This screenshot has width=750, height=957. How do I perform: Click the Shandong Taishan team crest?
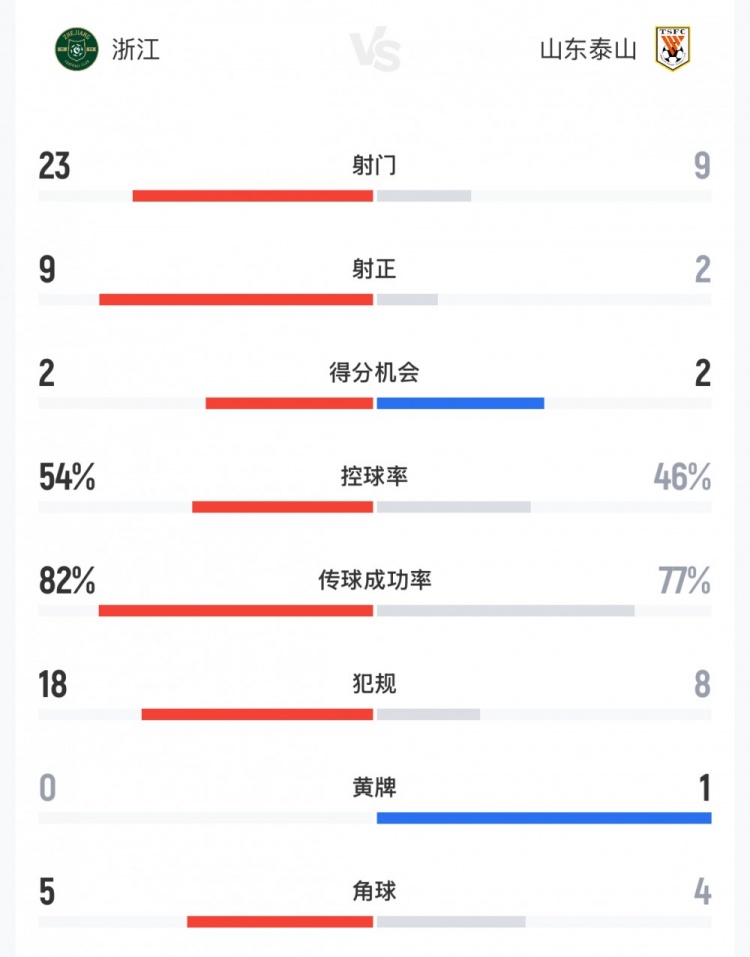pos(672,49)
